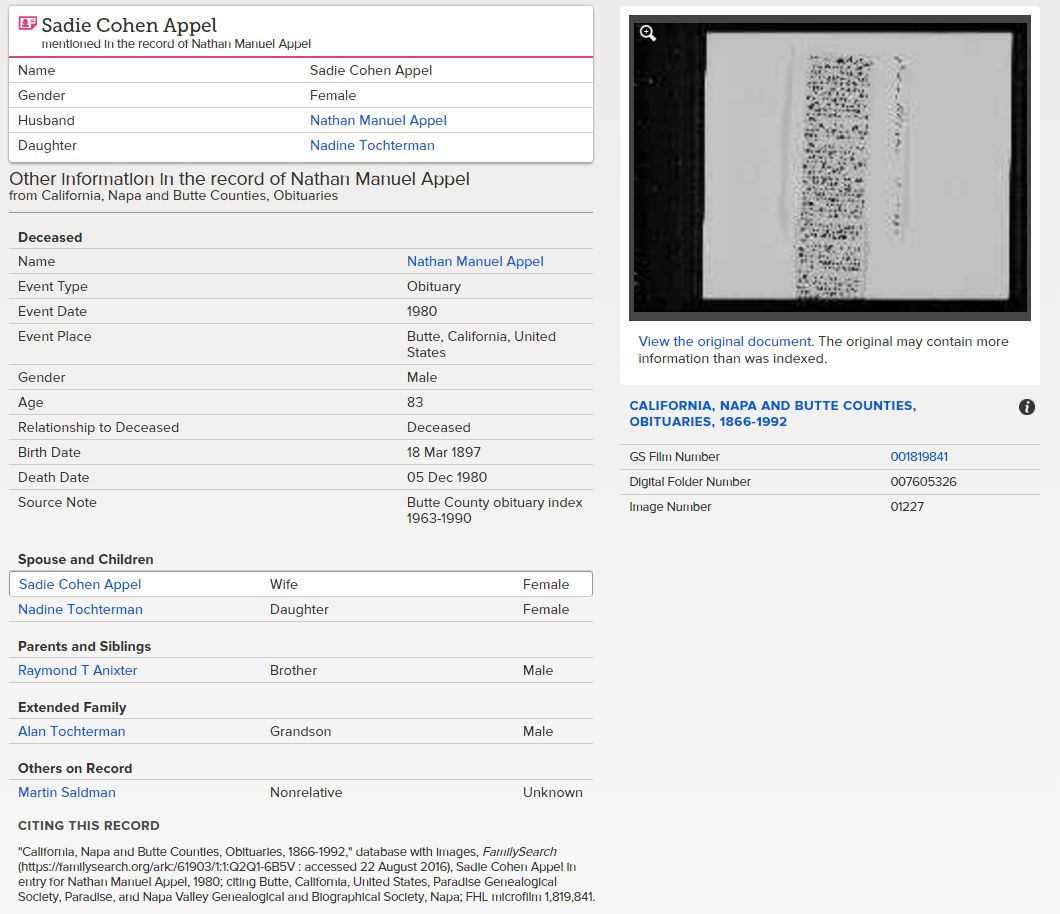1060x914 pixels.
Task: Open the obituary document thumbnail image
Action: (829, 168)
